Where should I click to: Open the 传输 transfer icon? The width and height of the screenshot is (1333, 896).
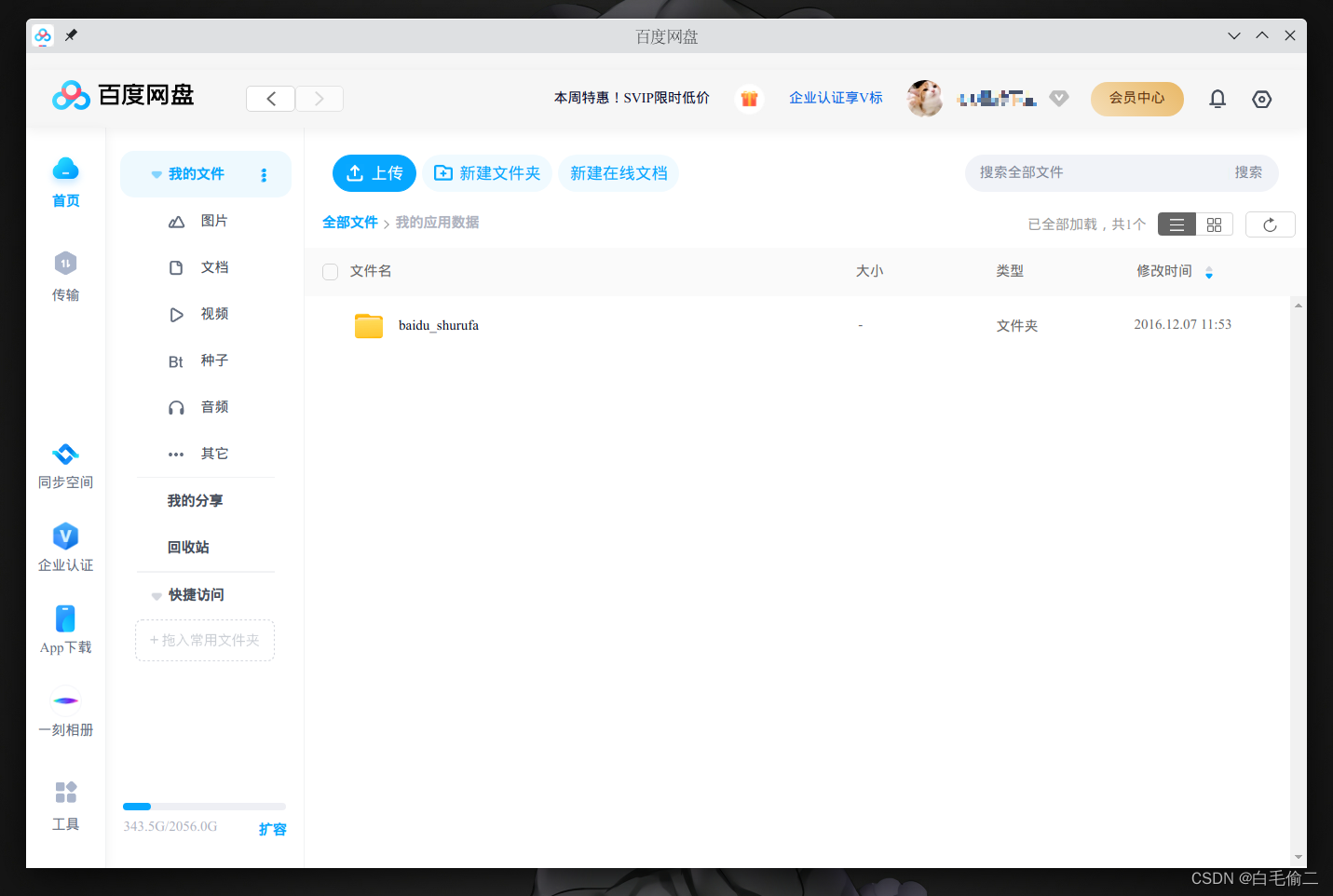click(x=65, y=264)
